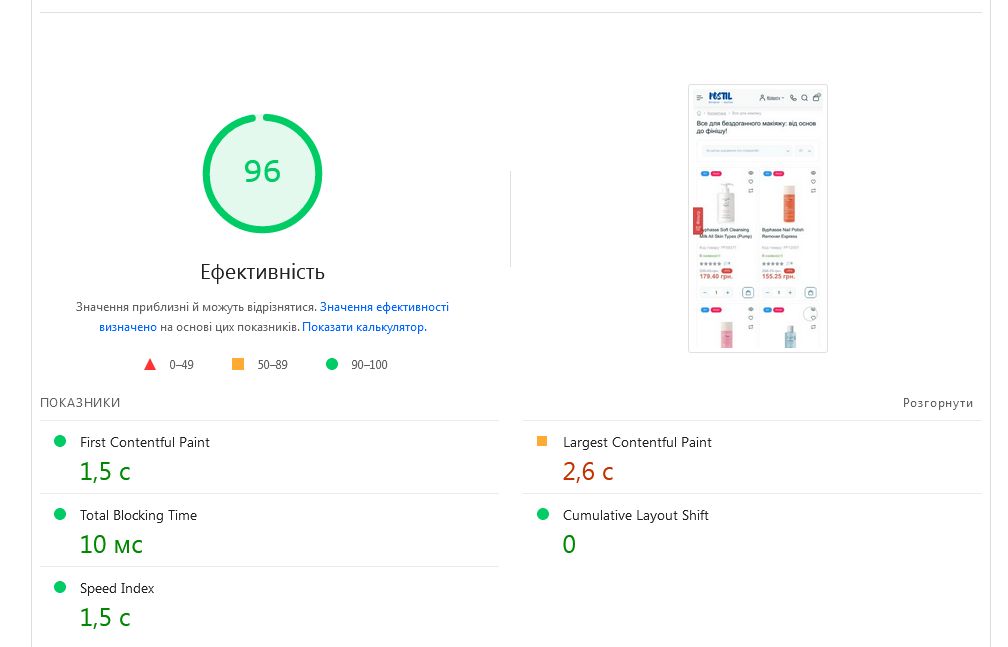This screenshot has height=647, width=1008.
Task: Click the green dot beside Total Blocking Time
Action: click(59, 514)
